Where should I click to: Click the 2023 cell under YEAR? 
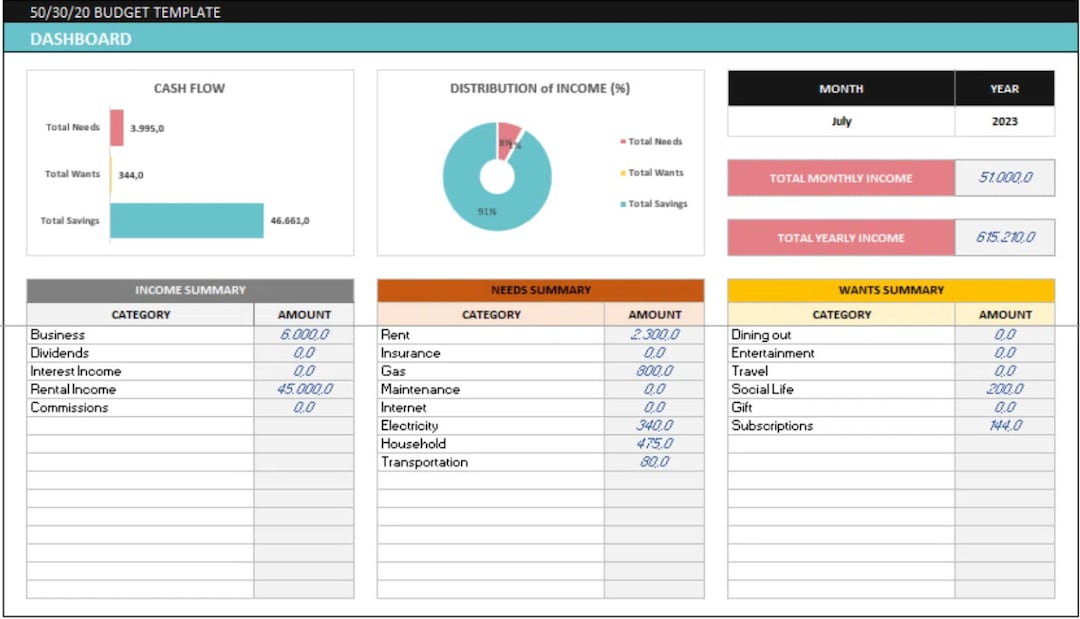tap(1004, 121)
